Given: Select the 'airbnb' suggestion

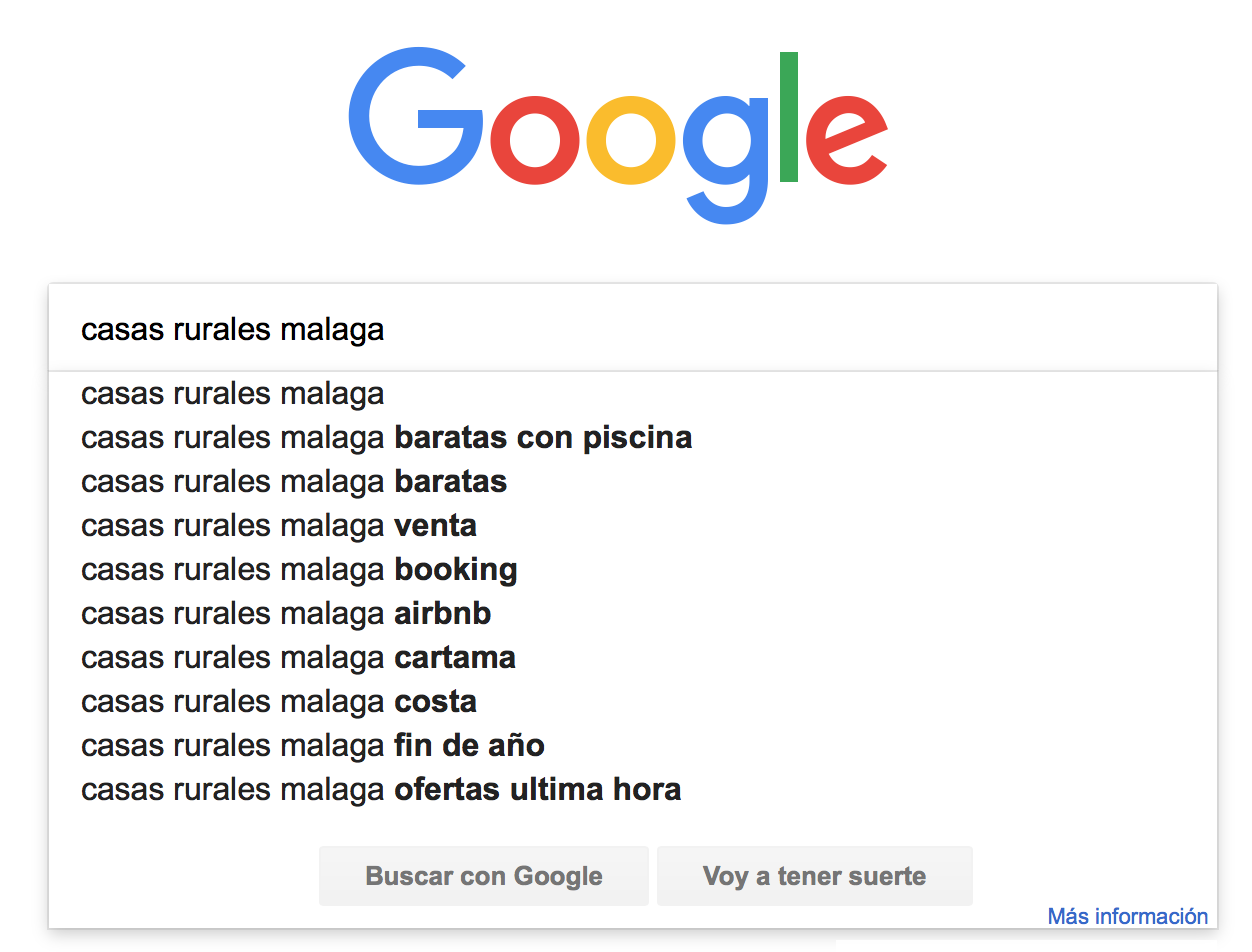Looking at the screenshot, I should pyautogui.click(x=633, y=614).
